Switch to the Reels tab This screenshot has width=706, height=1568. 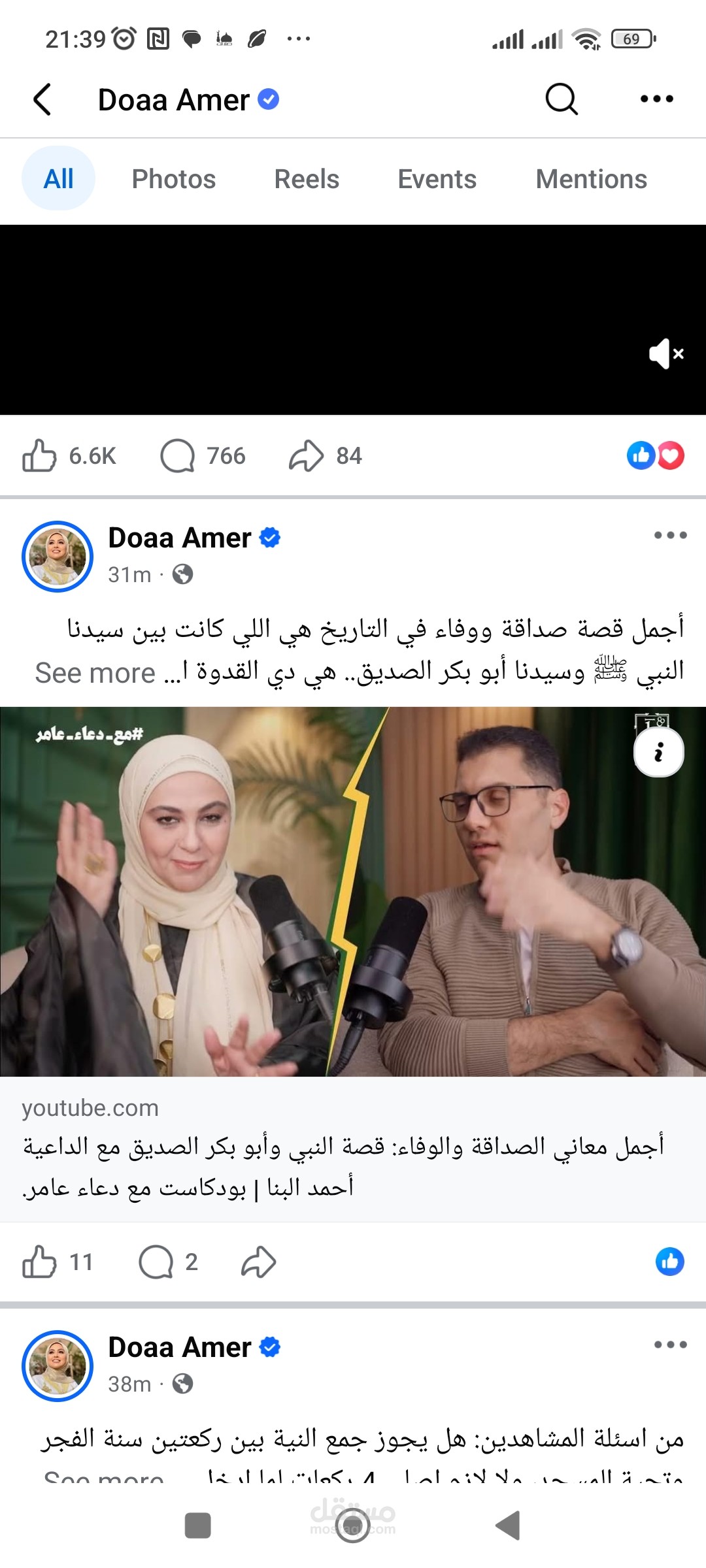point(307,179)
